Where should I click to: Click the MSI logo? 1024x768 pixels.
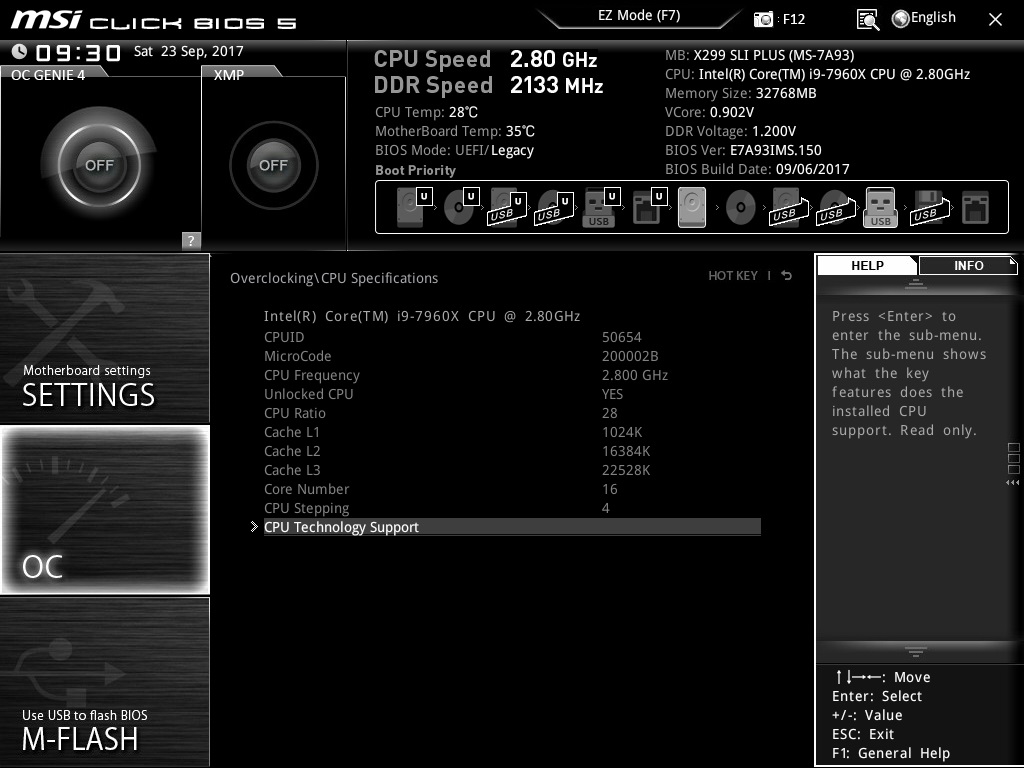click(x=46, y=20)
